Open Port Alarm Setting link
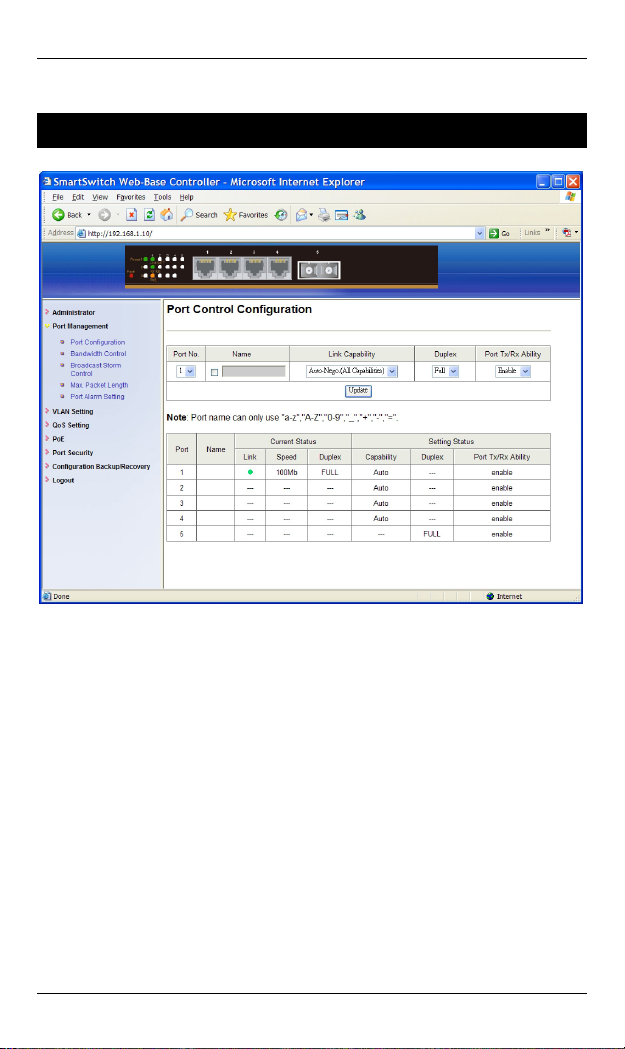Image resolution: width=625 pixels, height=1049 pixels. pos(97,396)
